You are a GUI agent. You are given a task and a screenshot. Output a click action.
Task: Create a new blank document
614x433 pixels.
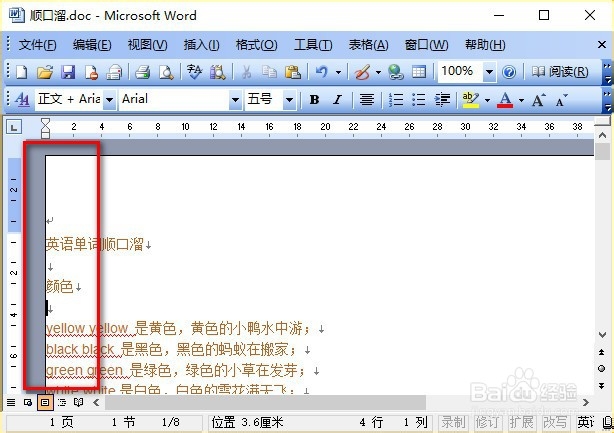coord(22,72)
